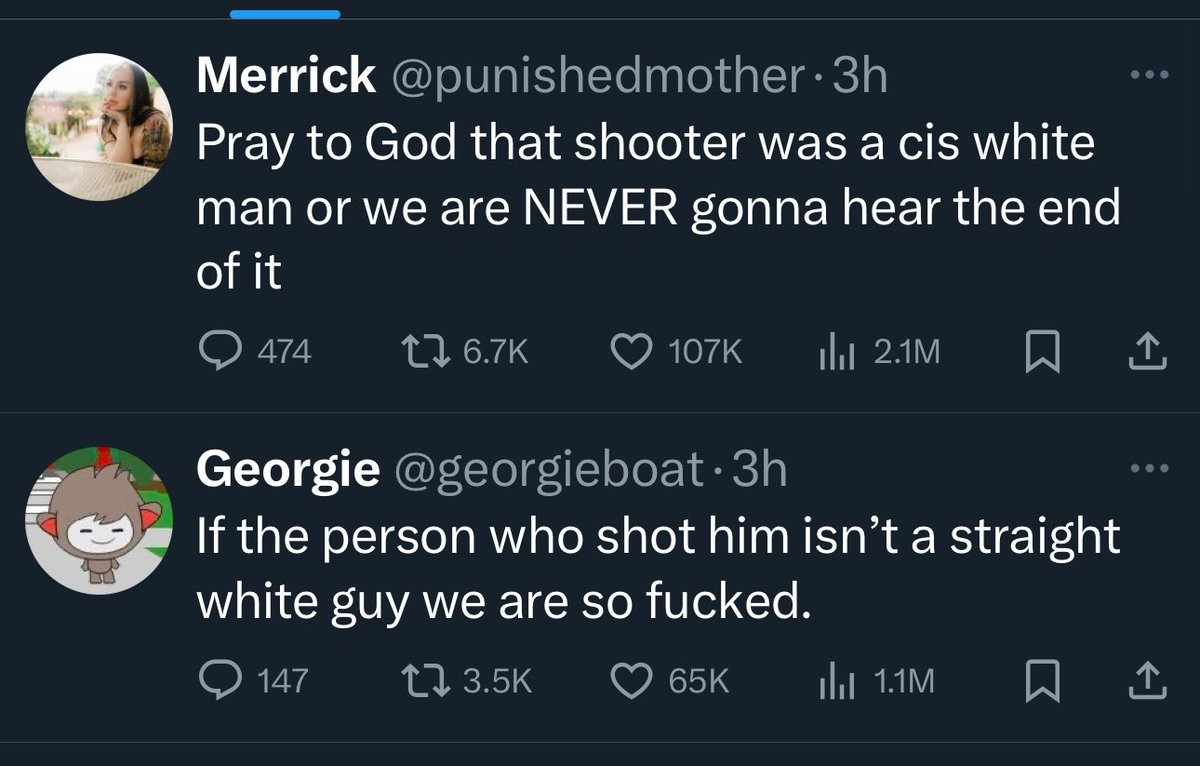Reply to Georgie's tweet

pyautogui.click(x=214, y=681)
